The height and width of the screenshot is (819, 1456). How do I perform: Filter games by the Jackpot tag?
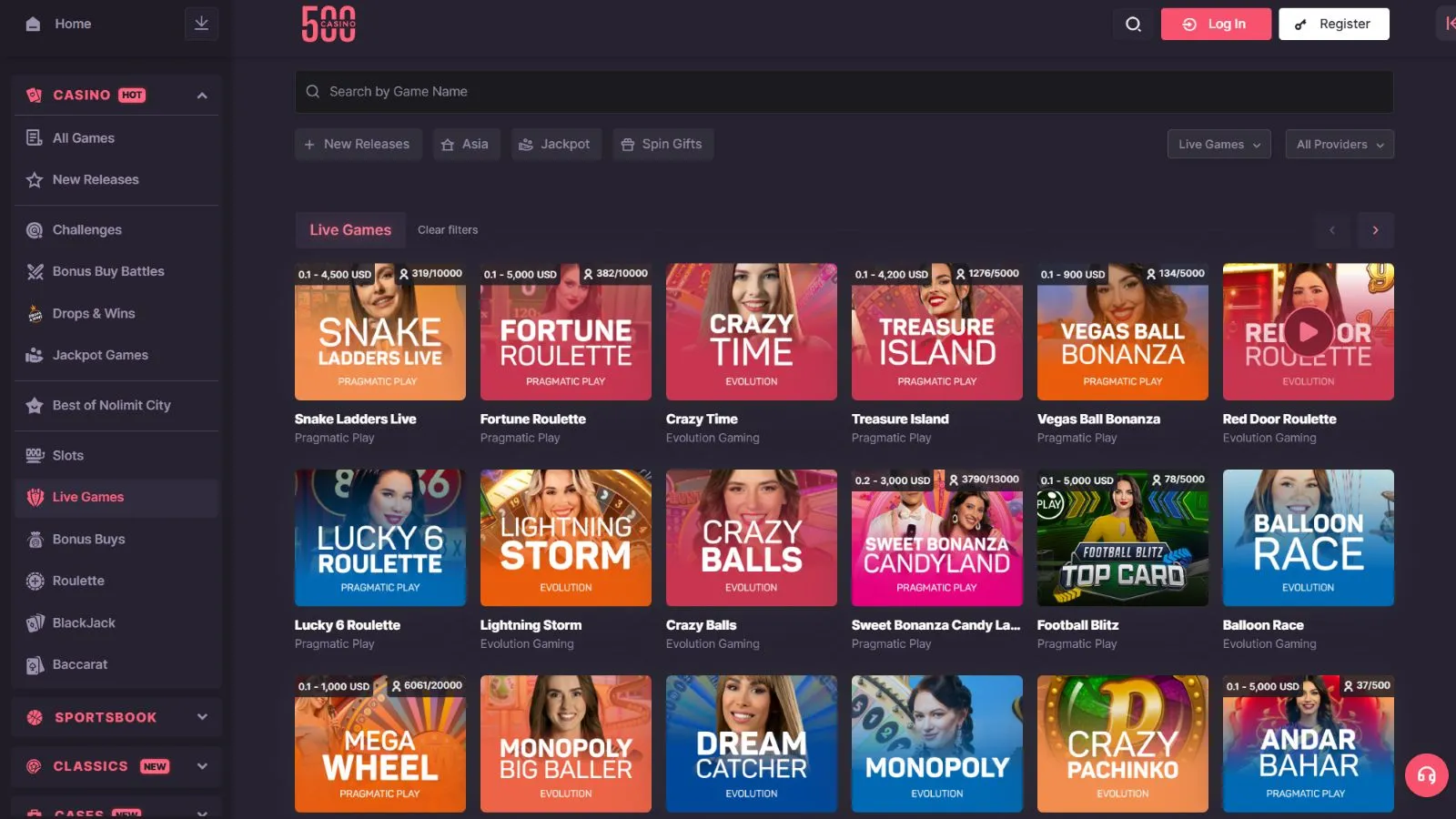(x=555, y=144)
